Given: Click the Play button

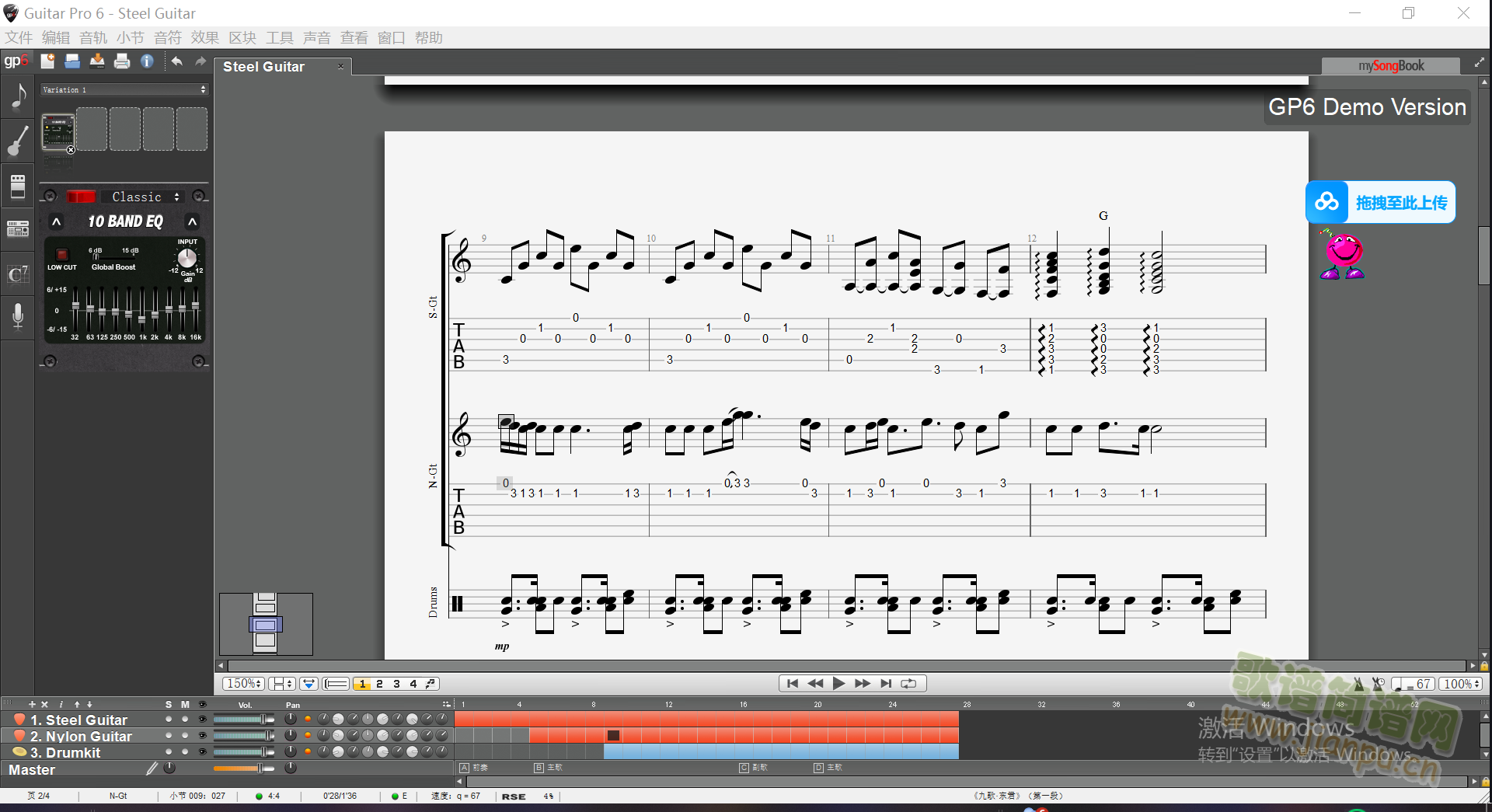Looking at the screenshot, I should pyautogui.click(x=838, y=684).
